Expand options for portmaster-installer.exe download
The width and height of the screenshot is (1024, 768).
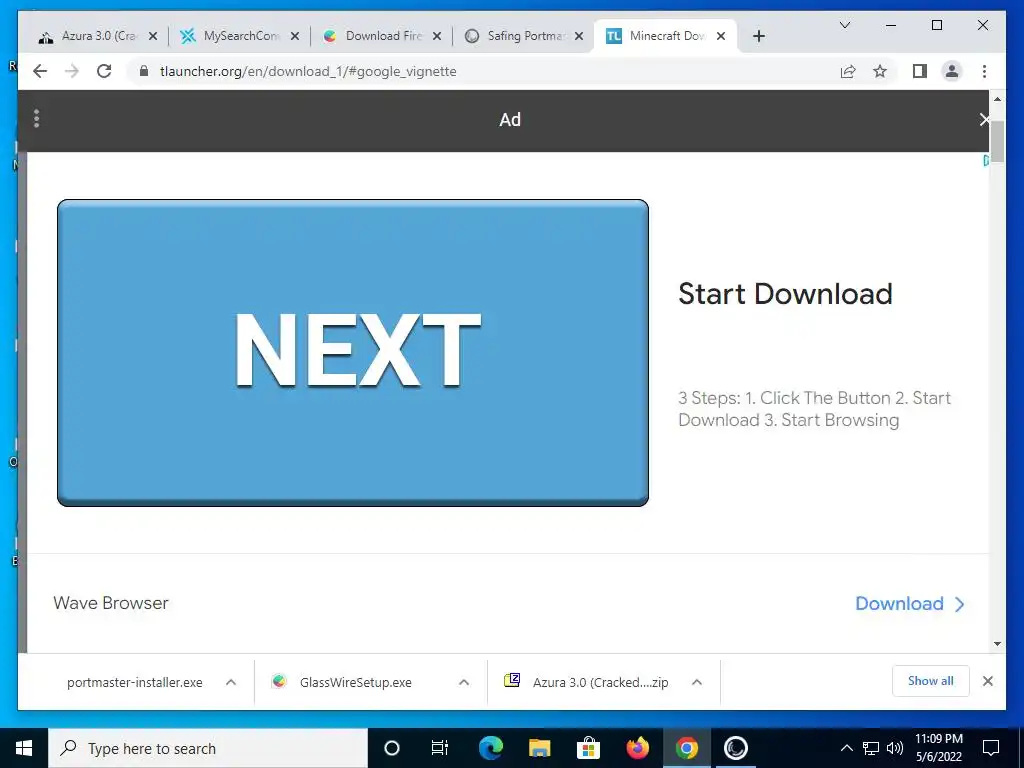click(x=231, y=682)
